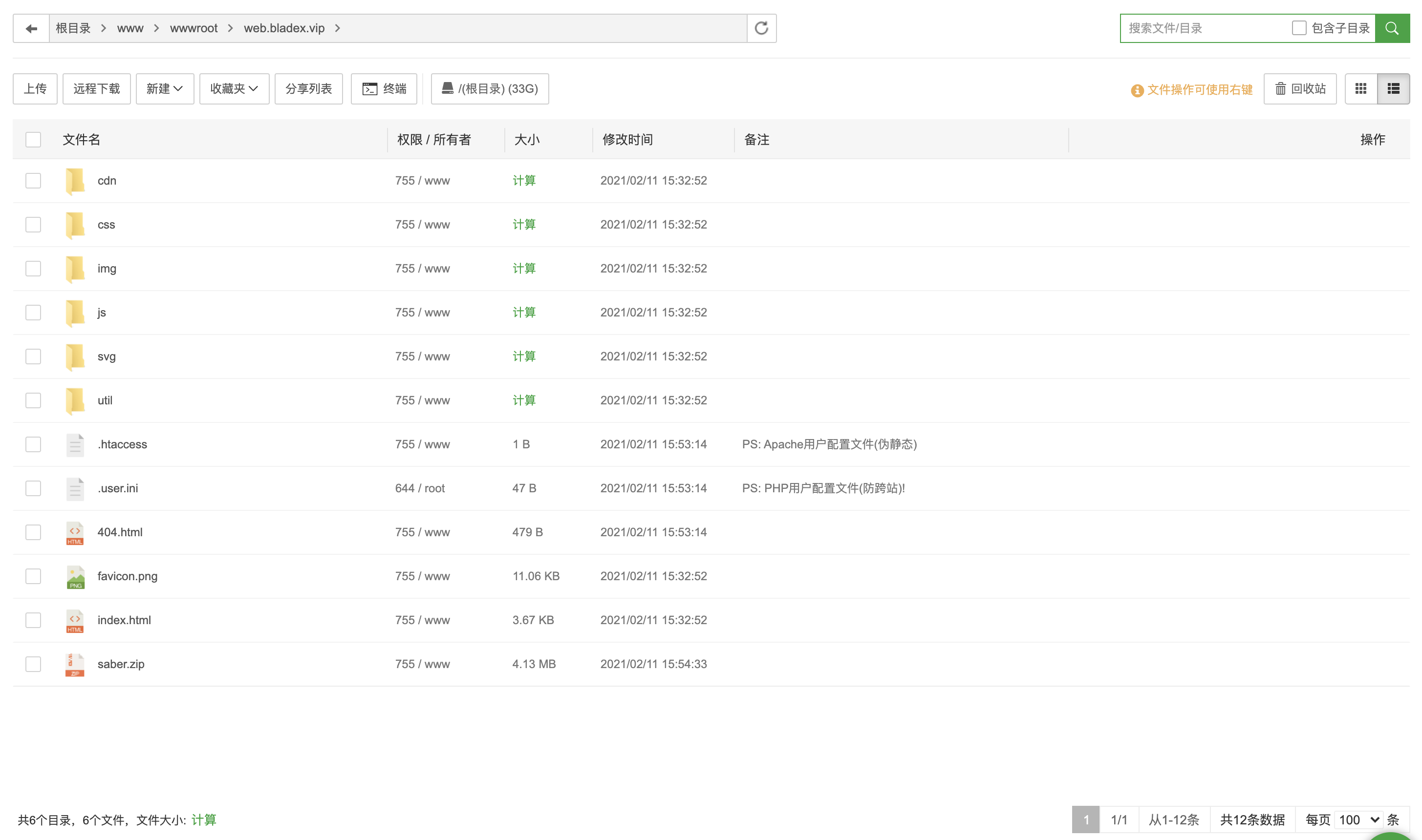Click the .user.ini file name
The height and width of the screenshot is (840, 1422).
point(118,488)
